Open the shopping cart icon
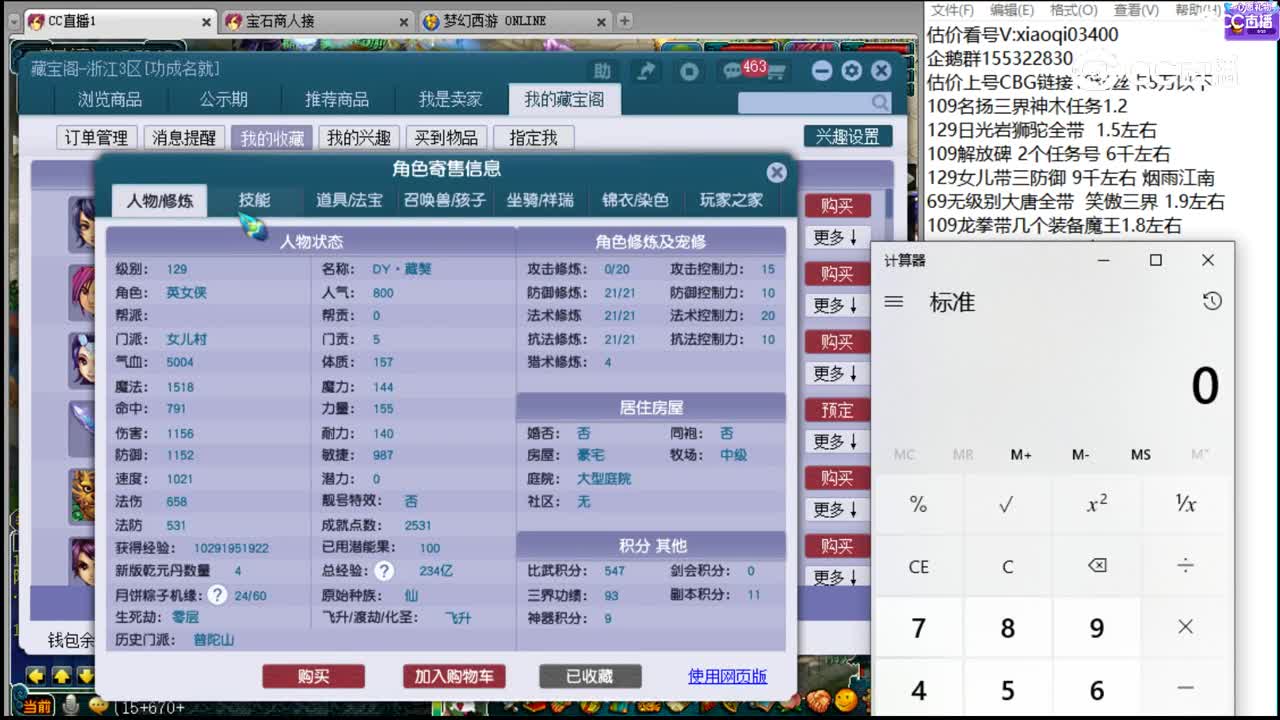Image resolution: width=1280 pixels, height=720 pixels. click(776, 72)
